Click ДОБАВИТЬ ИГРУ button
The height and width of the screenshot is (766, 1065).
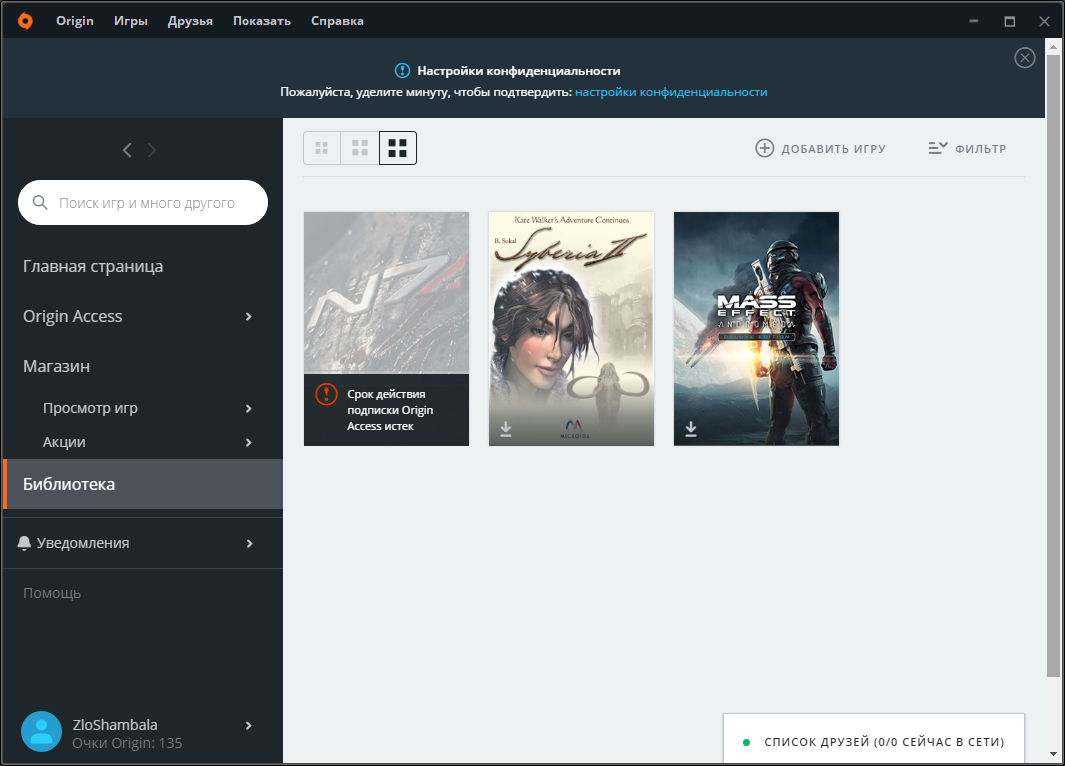coord(820,148)
